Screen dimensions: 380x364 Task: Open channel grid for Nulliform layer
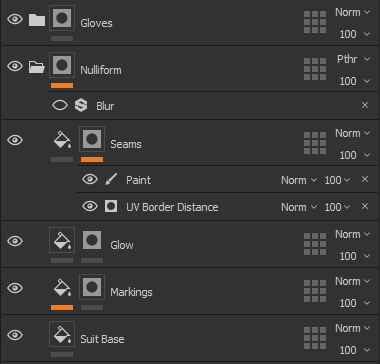tap(315, 69)
